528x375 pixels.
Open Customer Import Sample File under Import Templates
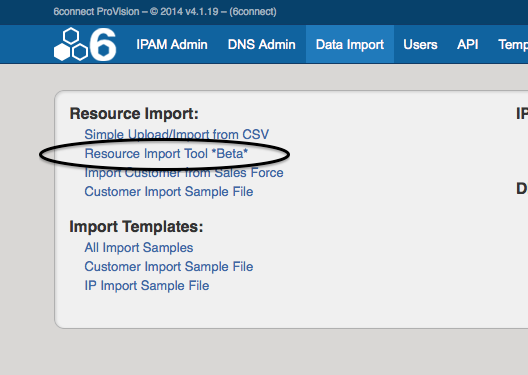[x=169, y=267]
